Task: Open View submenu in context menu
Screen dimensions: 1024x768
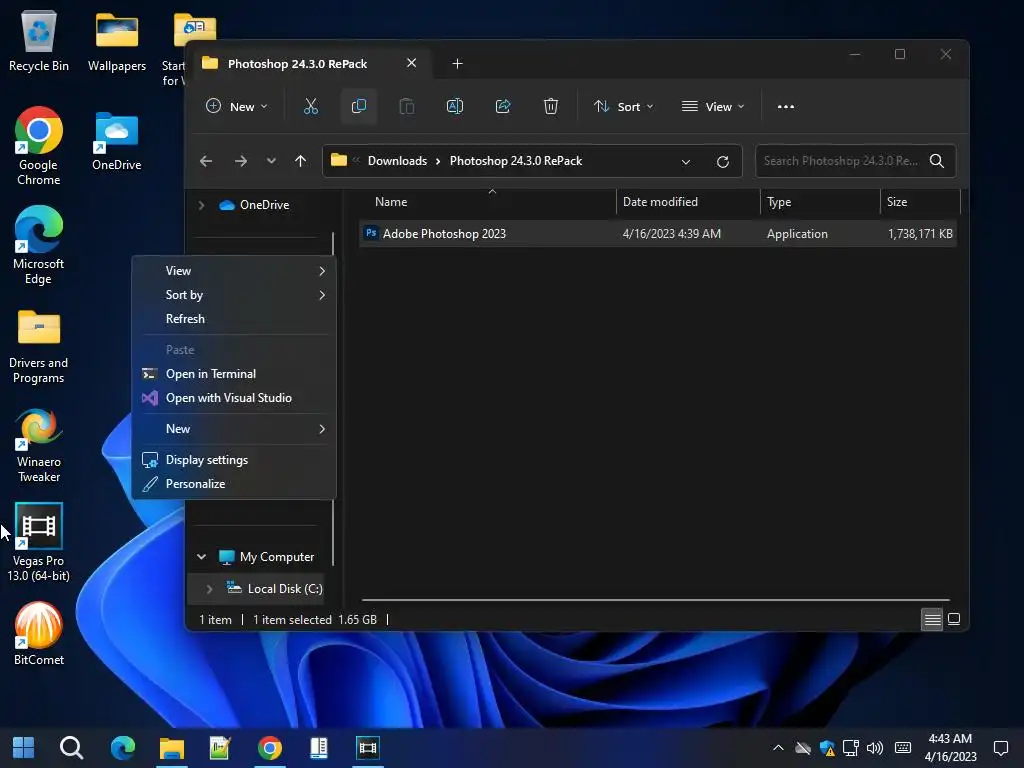Action: click(x=234, y=270)
